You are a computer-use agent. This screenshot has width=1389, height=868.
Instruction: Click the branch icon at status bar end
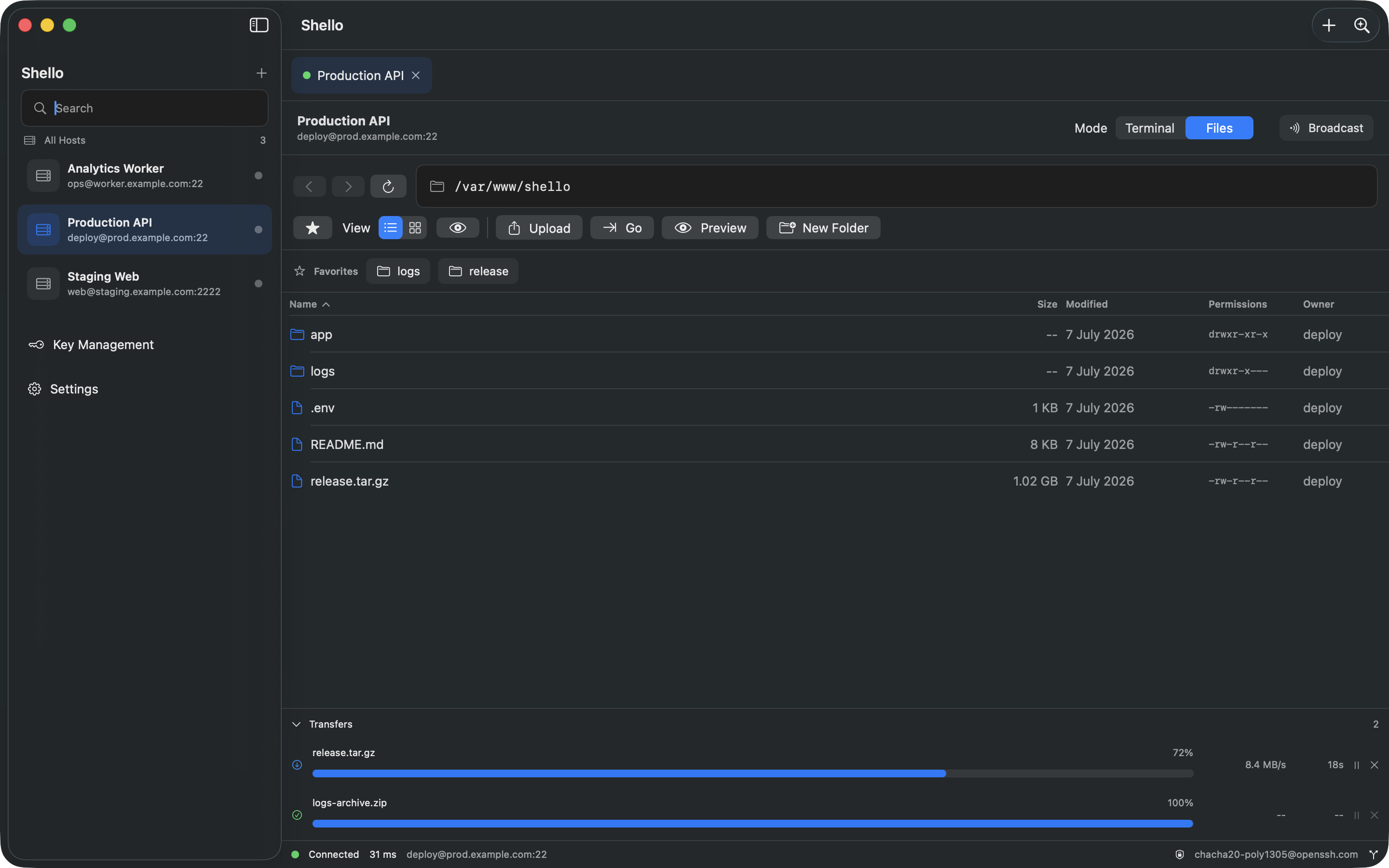click(1373, 854)
